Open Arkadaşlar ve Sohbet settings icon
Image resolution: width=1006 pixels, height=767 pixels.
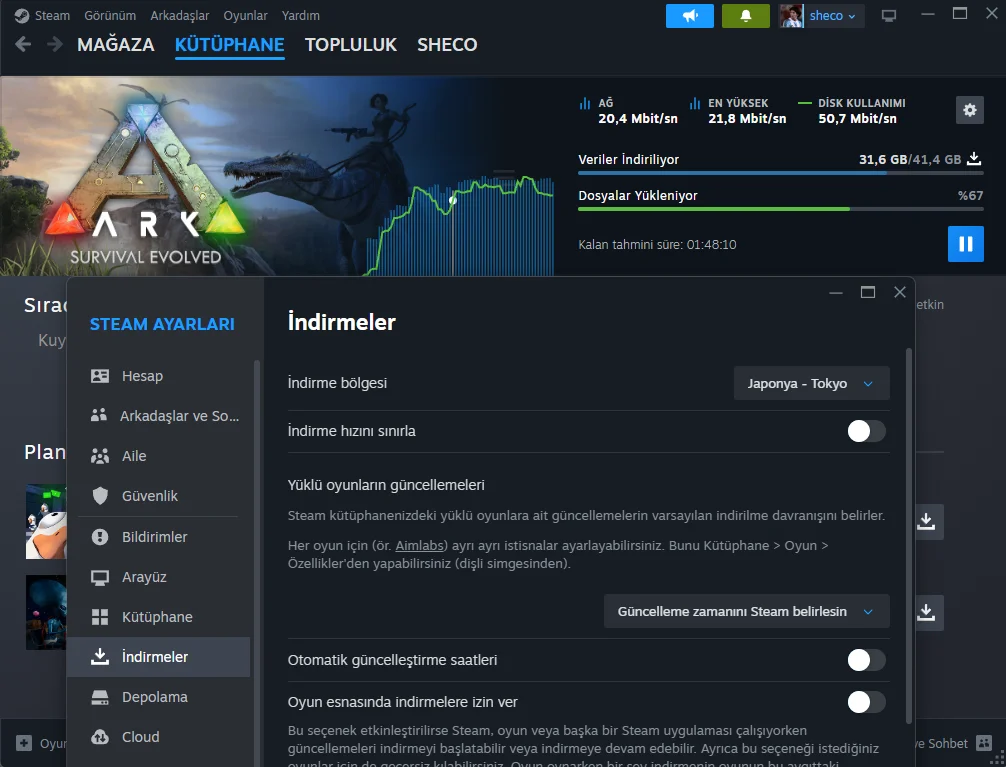point(99,415)
